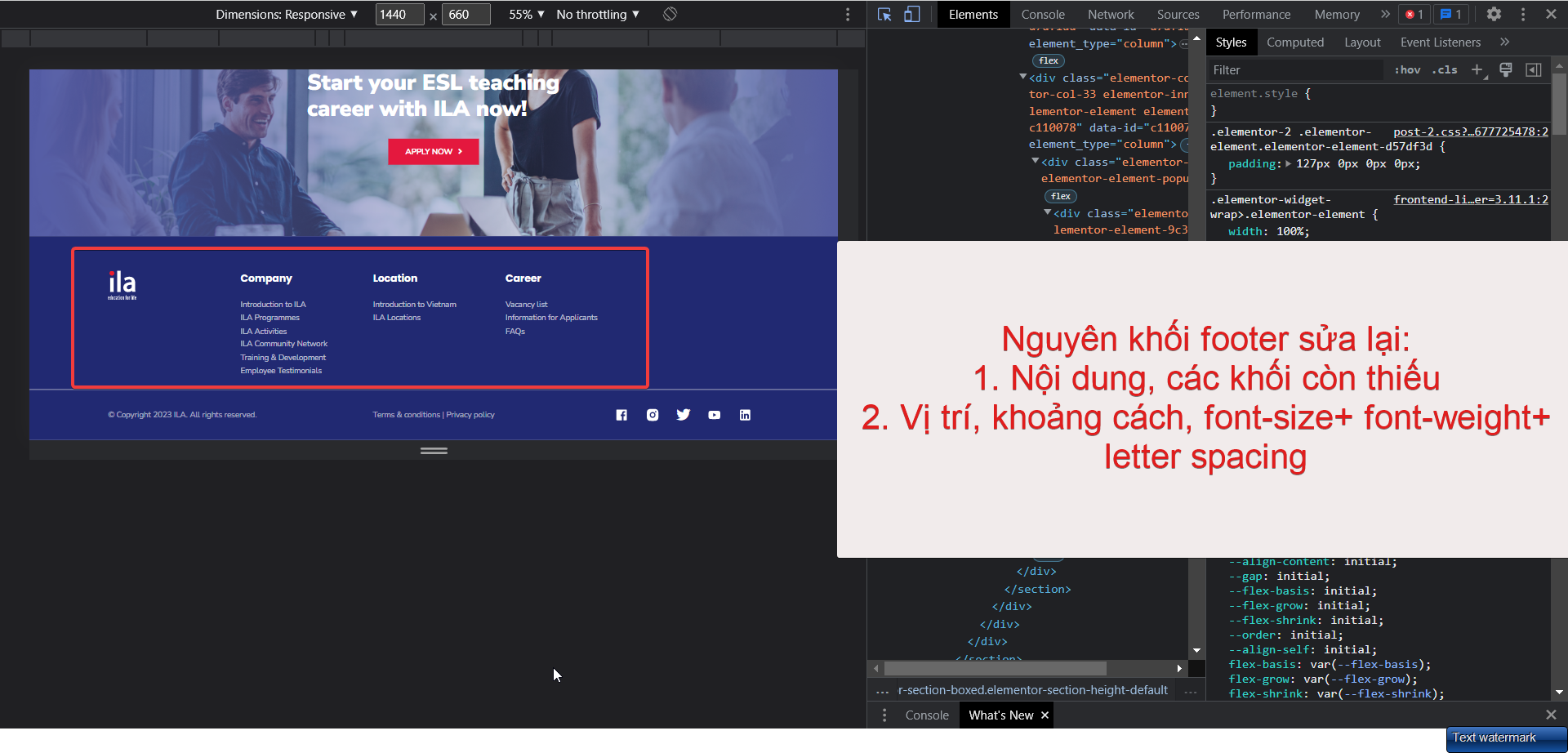This screenshot has height=753, width=1568.
Task: Open the No throttling dropdown
Action: pos(598,14)
